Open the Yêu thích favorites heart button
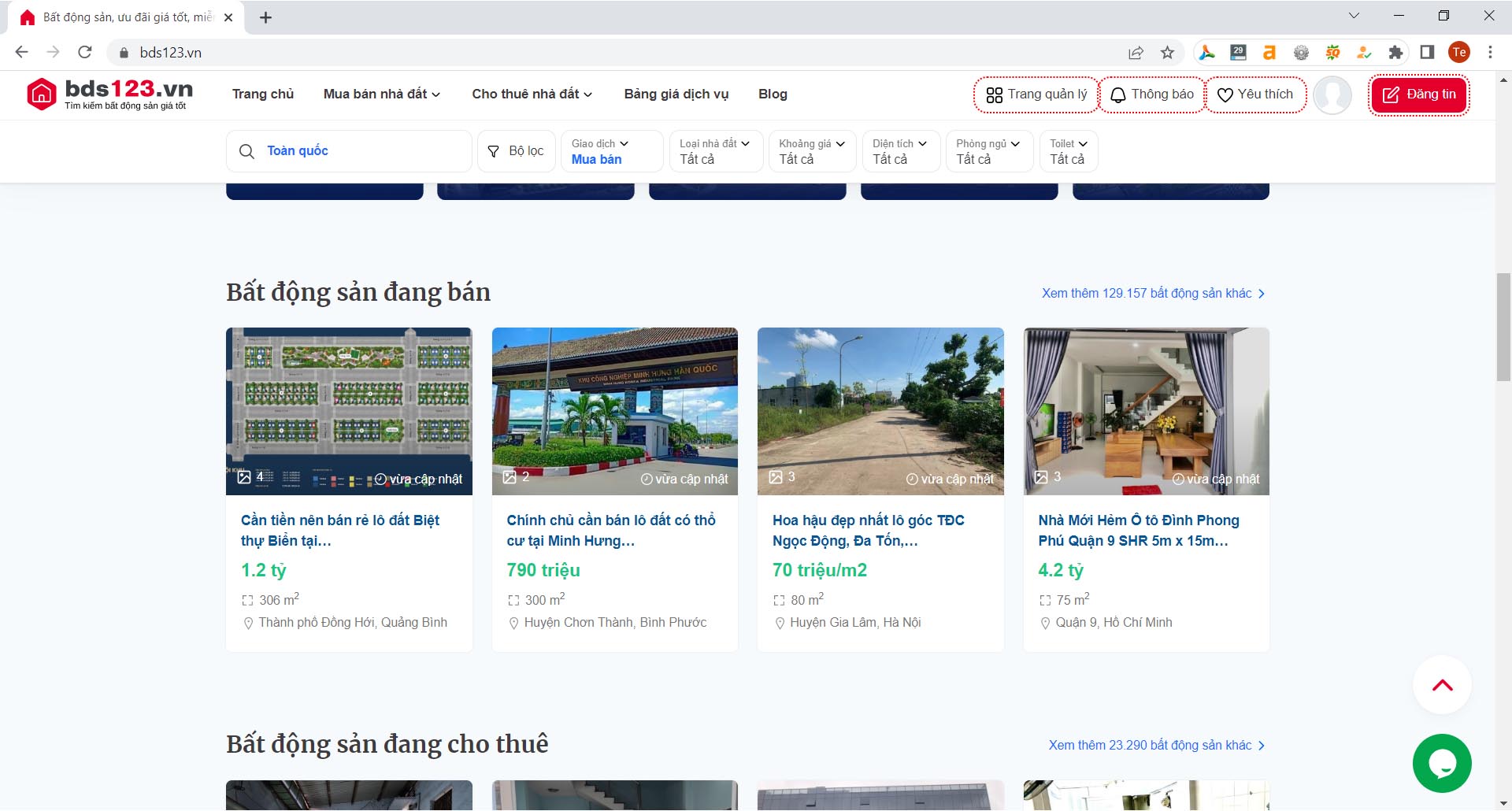Screen dimensions: 1512x811 (x=1255, y=94)
